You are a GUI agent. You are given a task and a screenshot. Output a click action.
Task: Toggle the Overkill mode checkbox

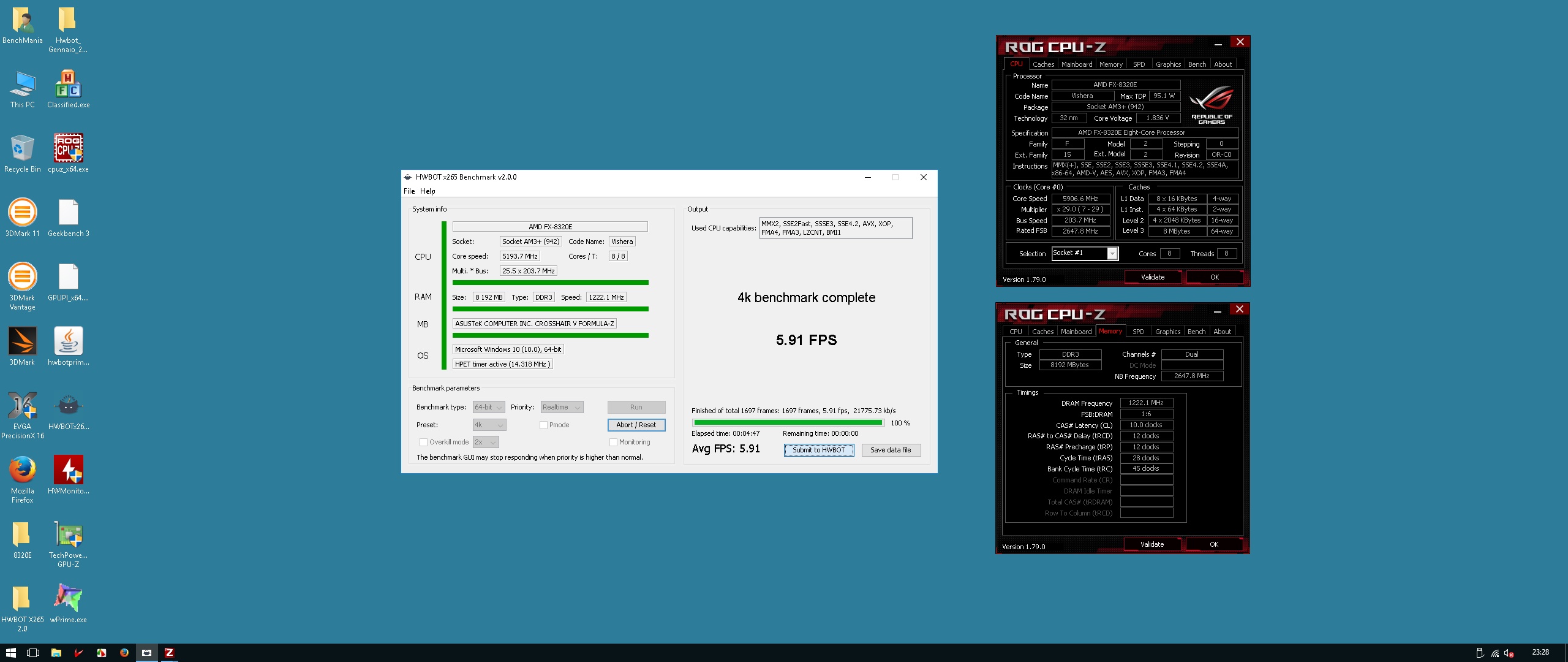[x=423, y=442]
